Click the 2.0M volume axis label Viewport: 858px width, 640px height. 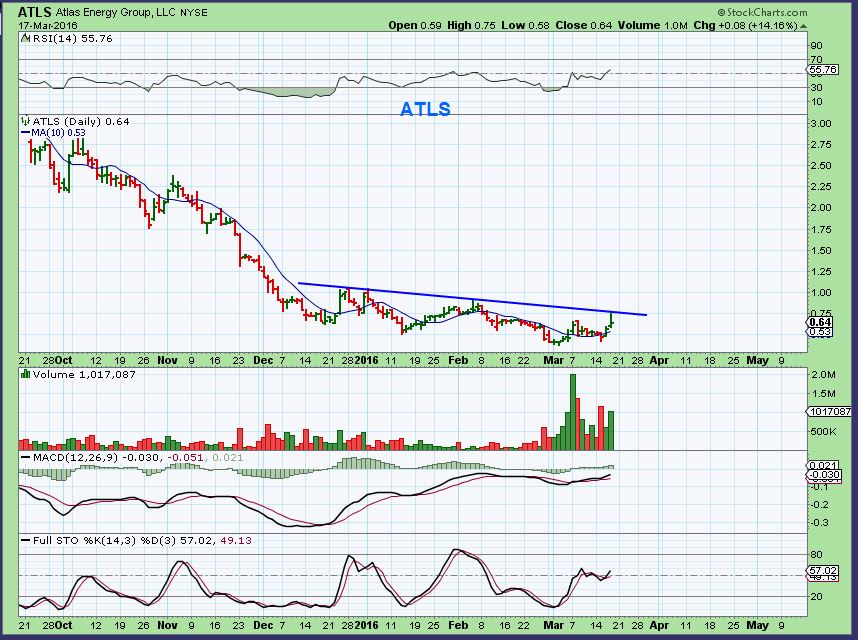[x=824, y=375]
